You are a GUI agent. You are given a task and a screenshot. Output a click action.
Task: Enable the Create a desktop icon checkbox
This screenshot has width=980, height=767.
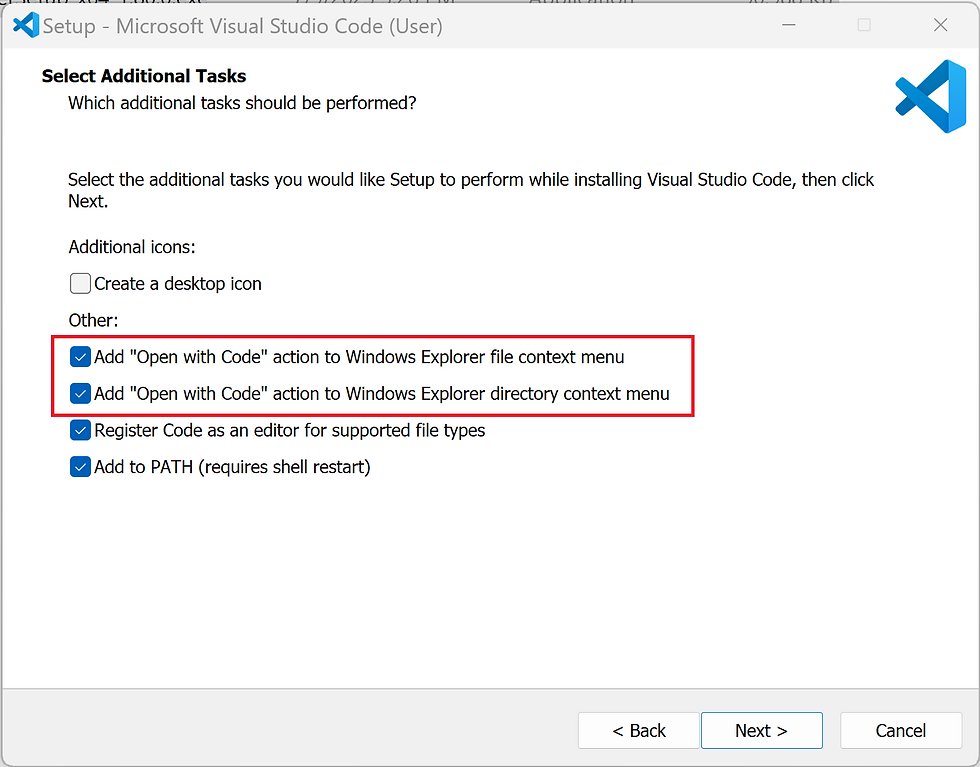pyautogui.click(x=81, y=284)
